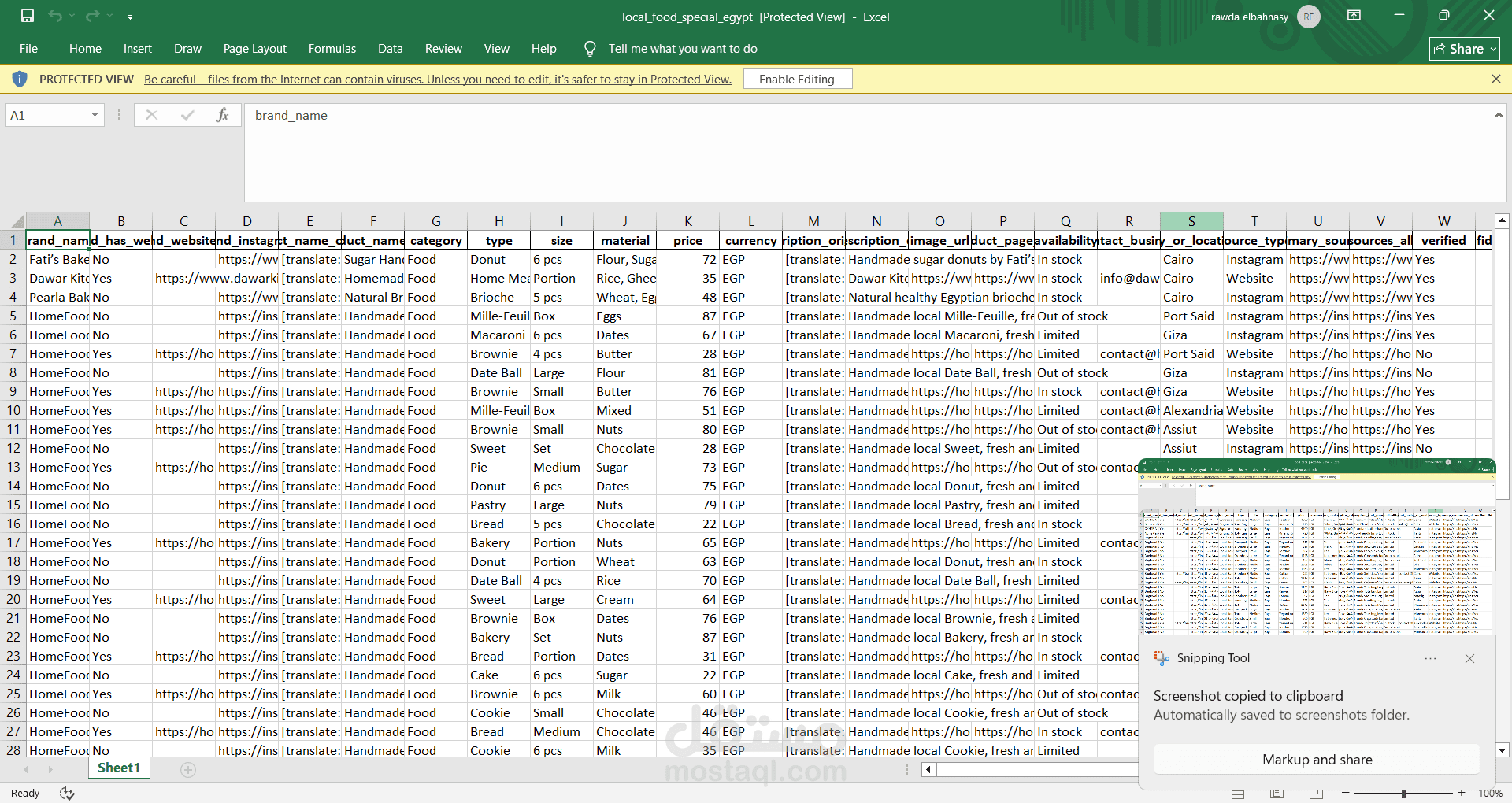Open the Name Box dropdown arrow
1512x803 pixels.
click(94, 115)
